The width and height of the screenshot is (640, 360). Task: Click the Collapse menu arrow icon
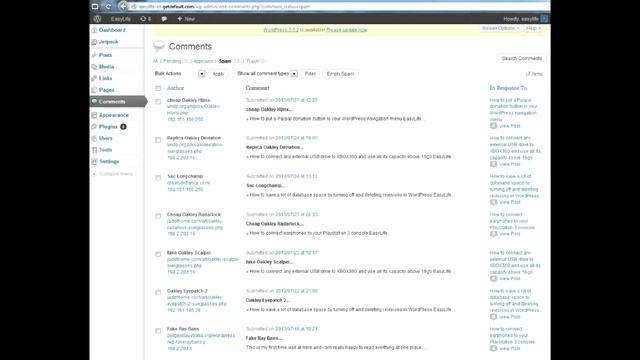pyautogui.click(x=94, y=174)
